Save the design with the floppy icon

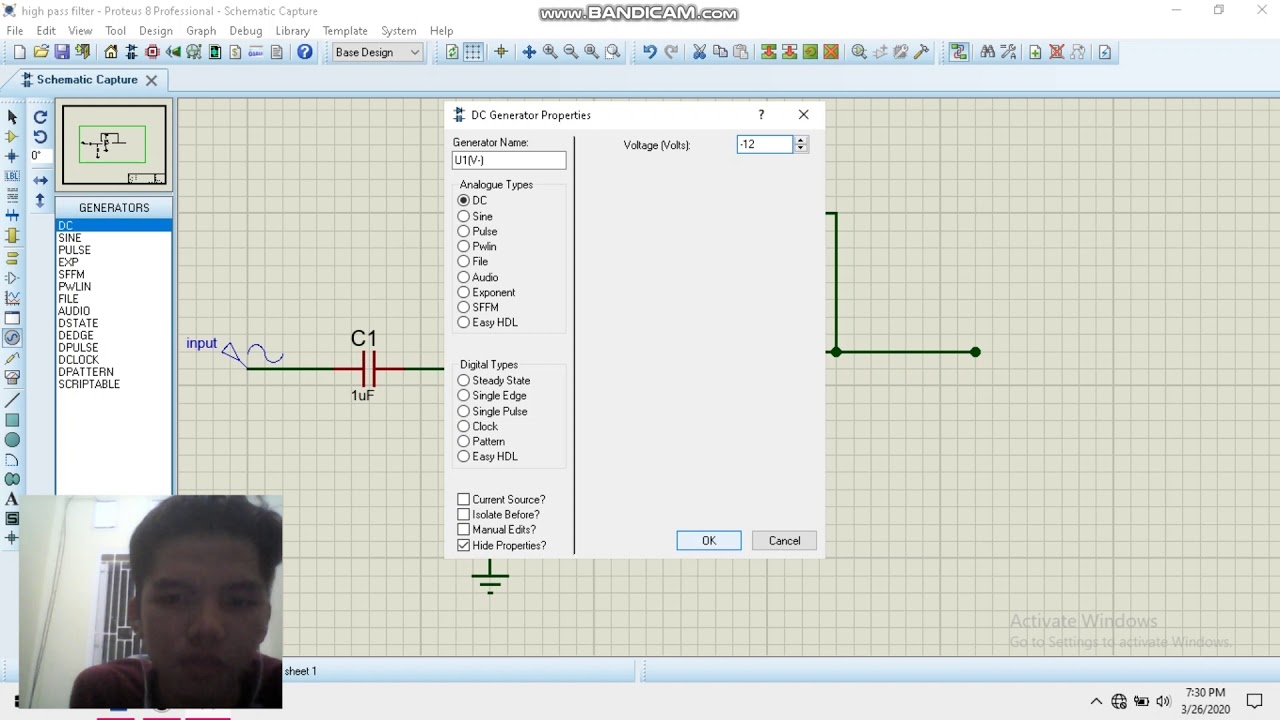click(62, 52)
